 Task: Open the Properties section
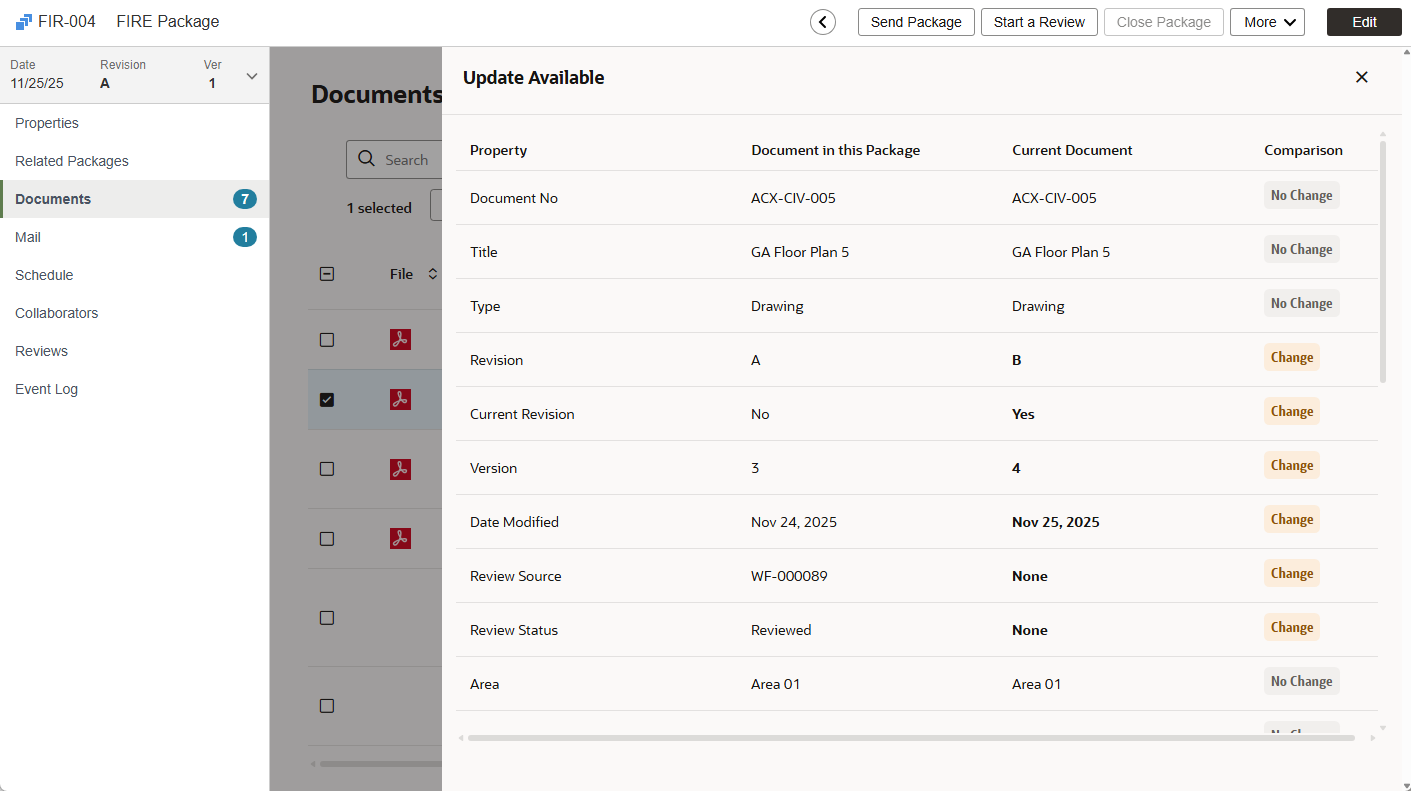click(x=47, y=123)
